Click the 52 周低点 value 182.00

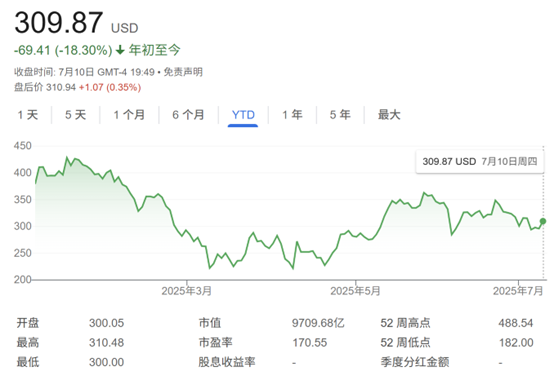[x=516, y=343]
